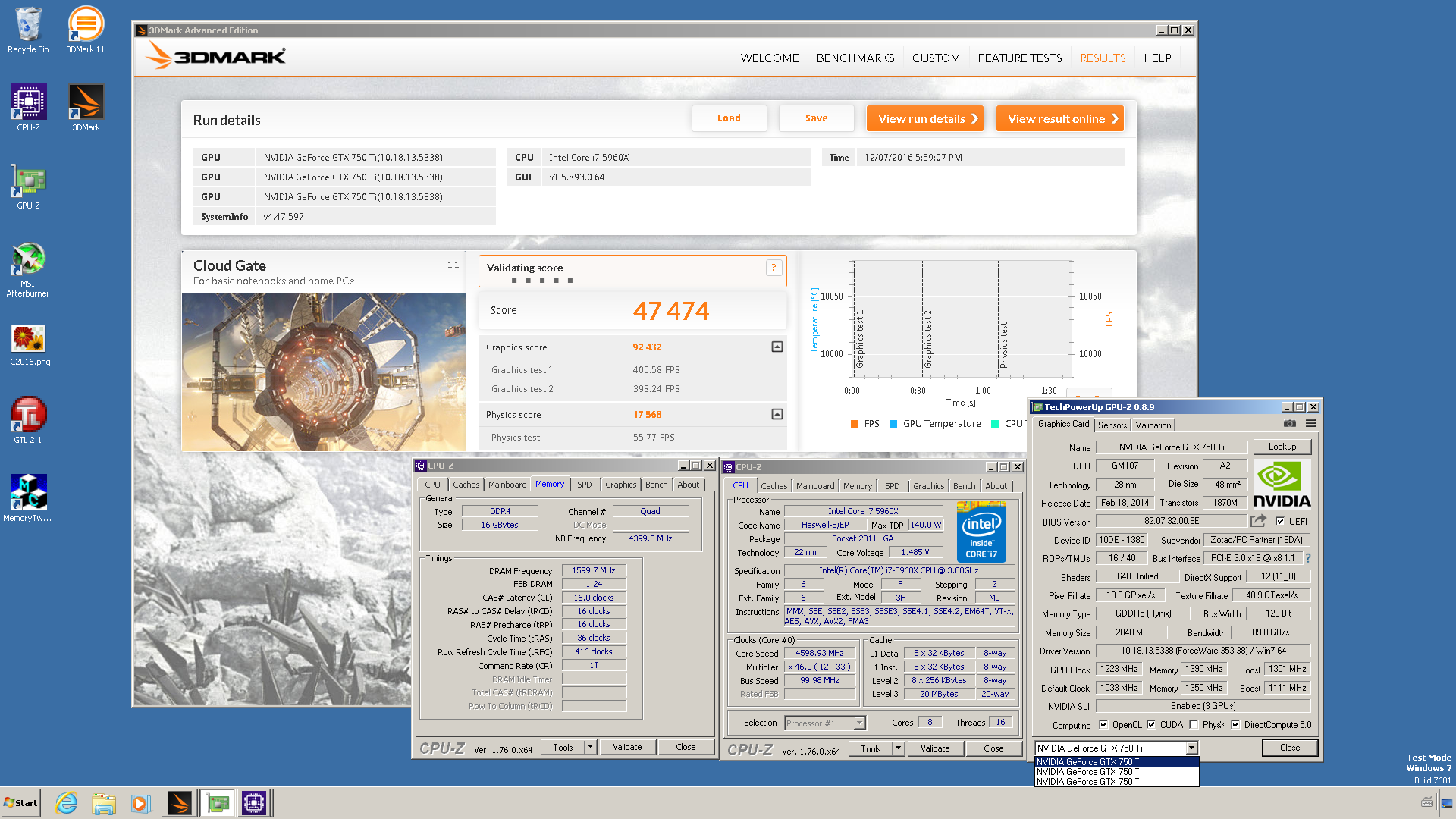Open the CUSTOM section in 3DMark
Image resolution: width=1456 pixels, height=819 pixels.
[x=936, y=58]
